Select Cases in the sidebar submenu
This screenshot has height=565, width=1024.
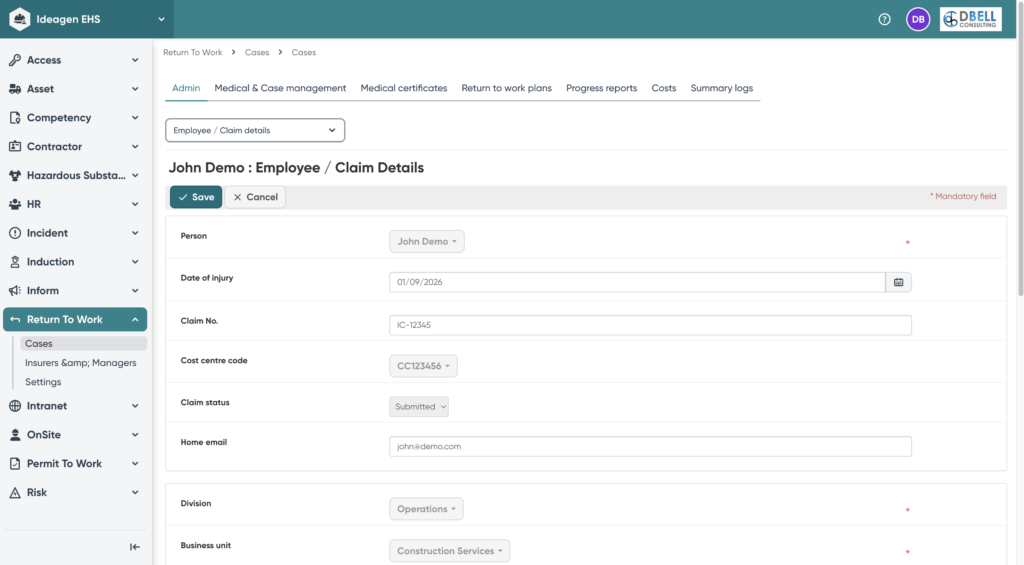[83, 344]
